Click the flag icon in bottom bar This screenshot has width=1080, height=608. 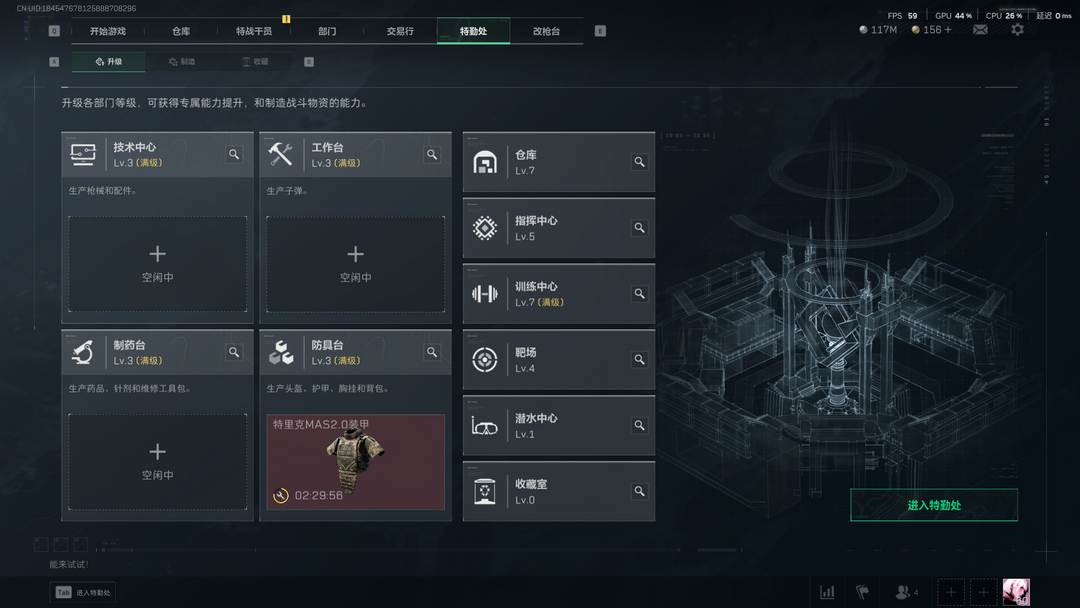(862, 592)
